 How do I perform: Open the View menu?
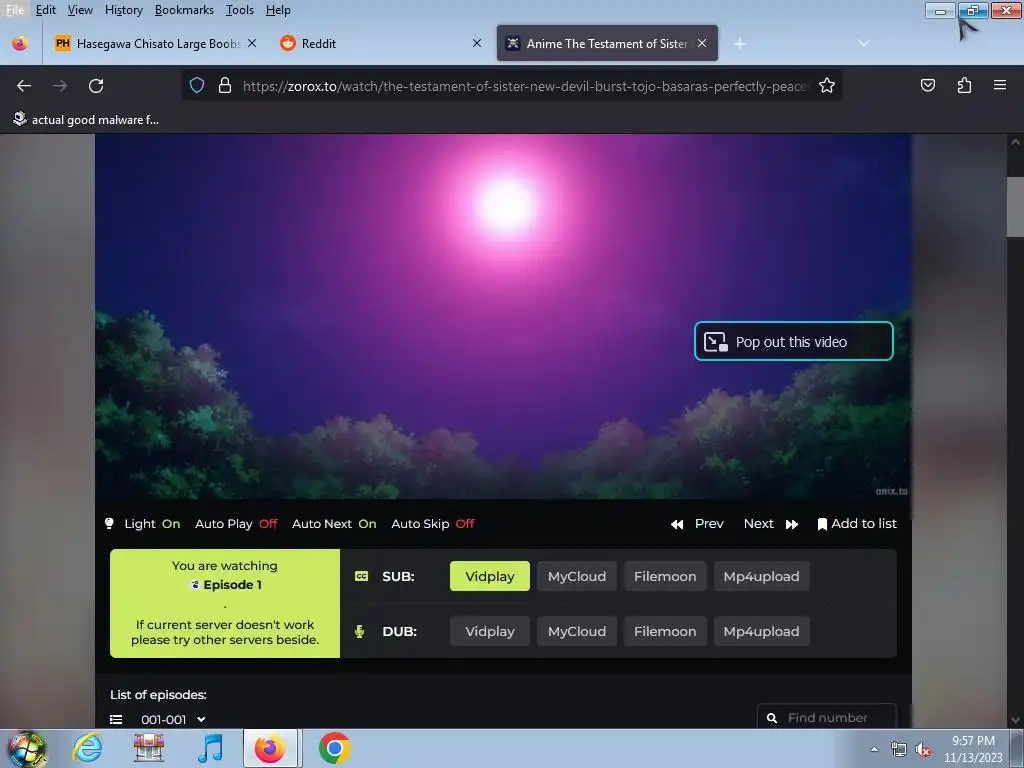pos(80,10)
